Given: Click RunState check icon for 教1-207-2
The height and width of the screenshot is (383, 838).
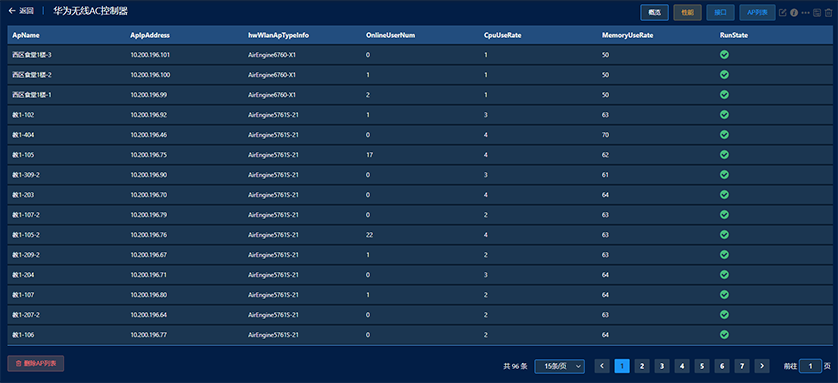Looking at the screenshot, I should (x=724, y=315).
